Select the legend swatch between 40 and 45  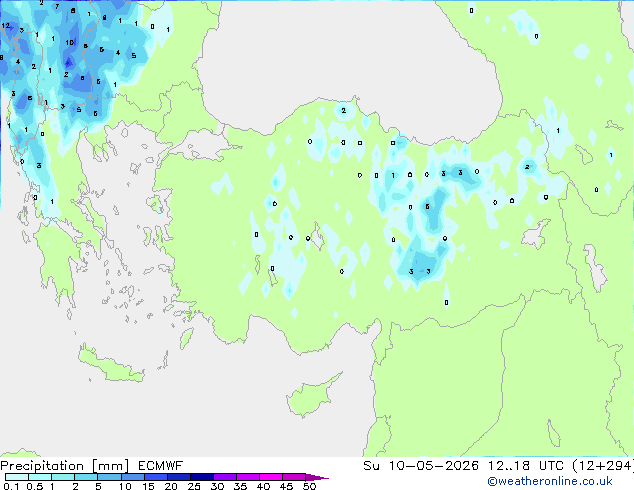[x=271, y=477]
